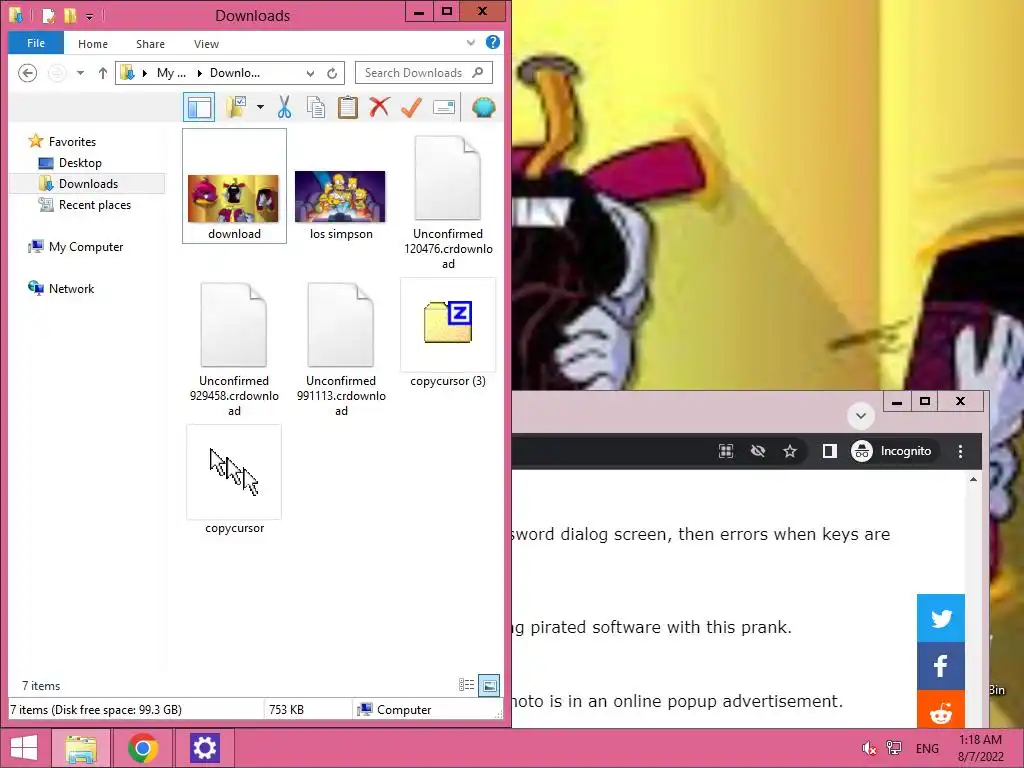Select the Unconfirmed 991113.crdownload file
The height and width of the screenshot is (768, 1024).
click(341, 349)
